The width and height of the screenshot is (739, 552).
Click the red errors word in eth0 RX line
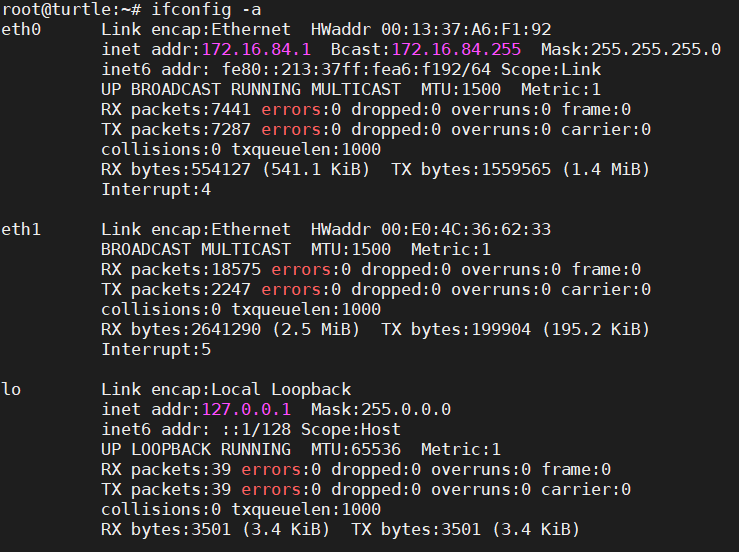coord(291,110)
